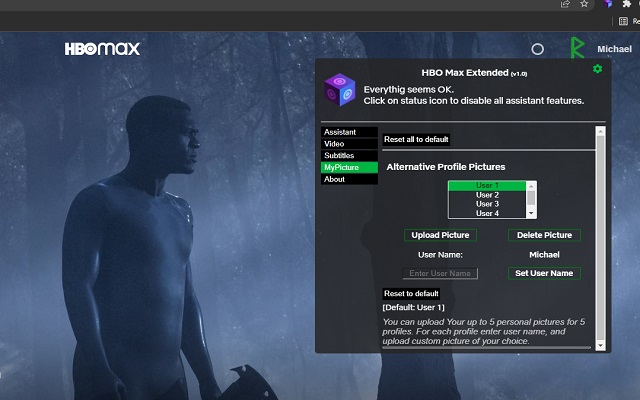Click the HBO Max Extended toolbar icon
The height and width of the screenshot is (400, 640).
(608, 4)
